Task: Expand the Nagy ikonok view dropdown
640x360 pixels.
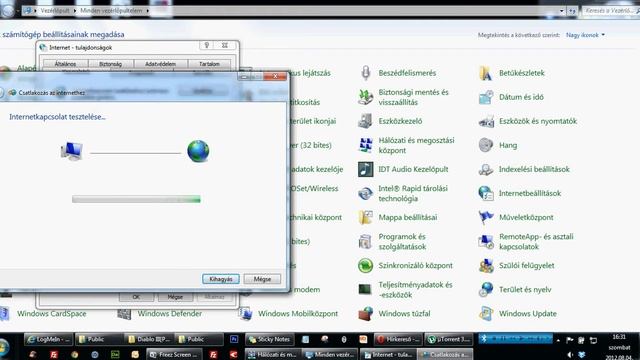Action: pyautogui.click(x=585, y=36)
